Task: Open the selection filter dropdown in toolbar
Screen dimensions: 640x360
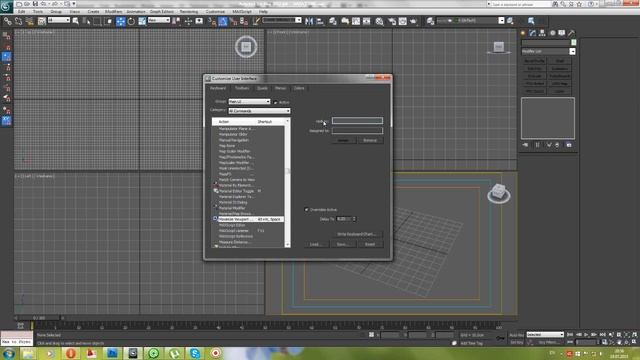Action: (x=59, y=20)
